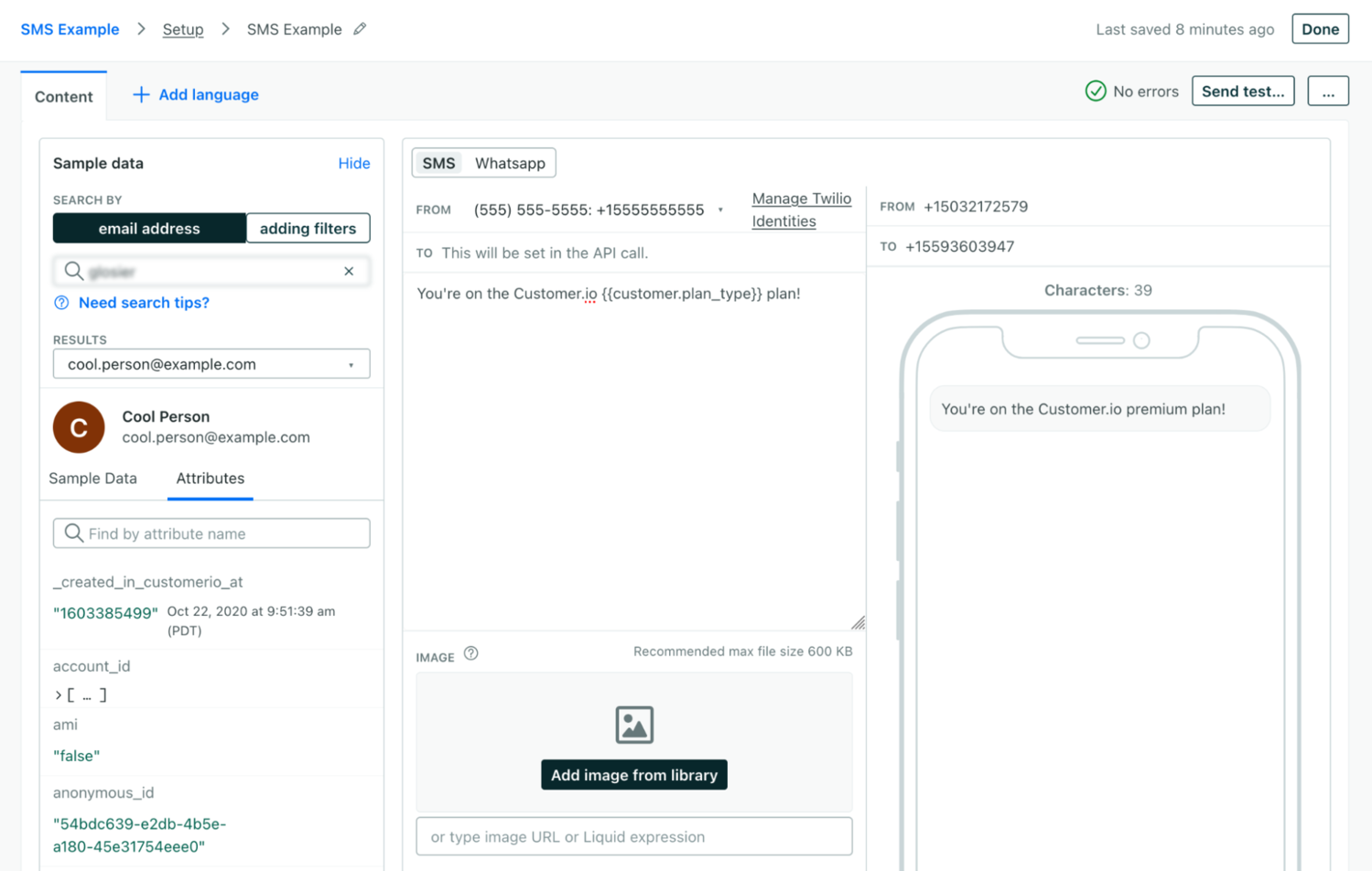Image resolution: width=1372 pixels, height=871 pixels.
Task: Click the message editor resize handle
Action: (858, 623)
